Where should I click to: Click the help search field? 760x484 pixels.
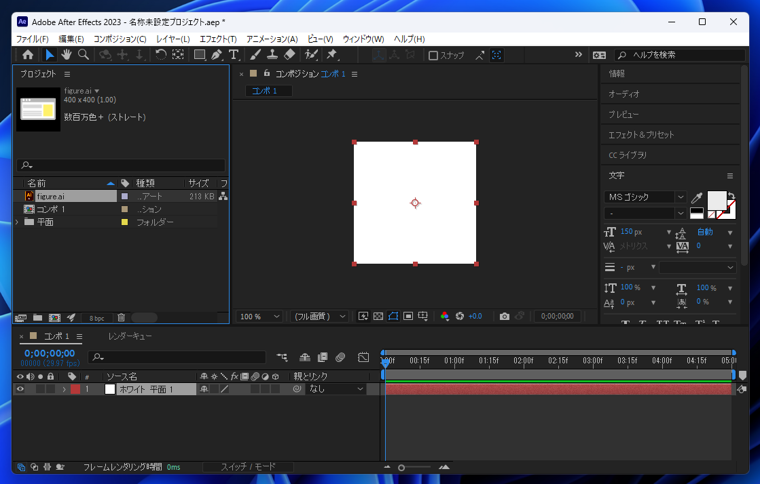click(680, 55)
